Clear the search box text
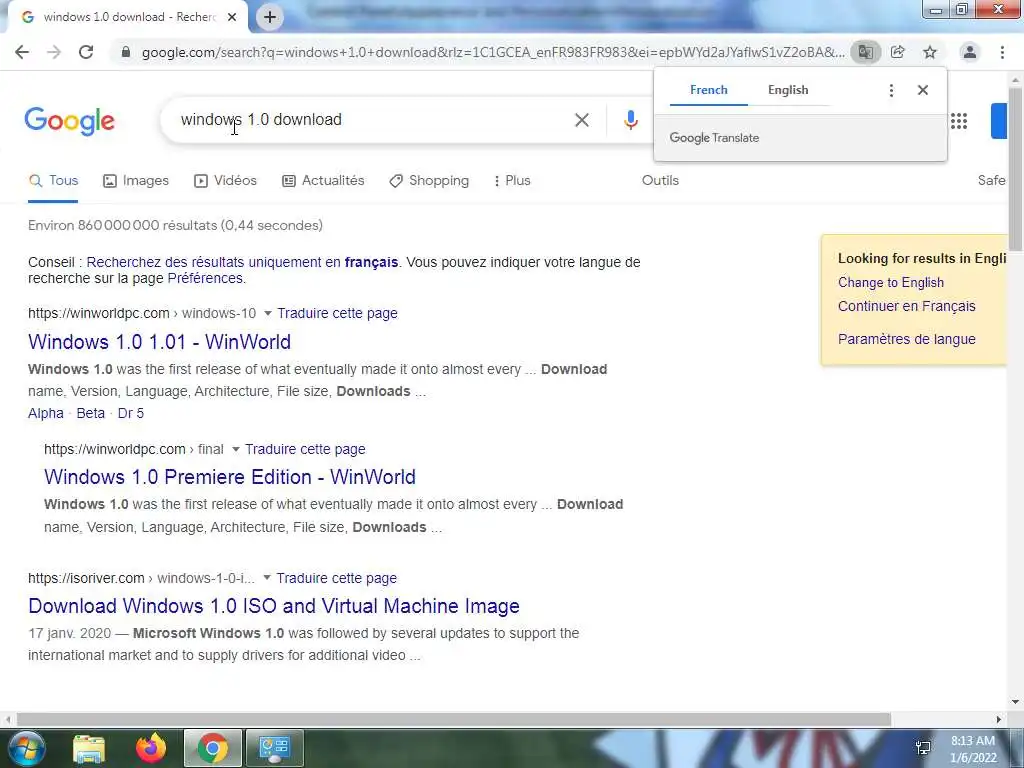 (x=582, y=120)
